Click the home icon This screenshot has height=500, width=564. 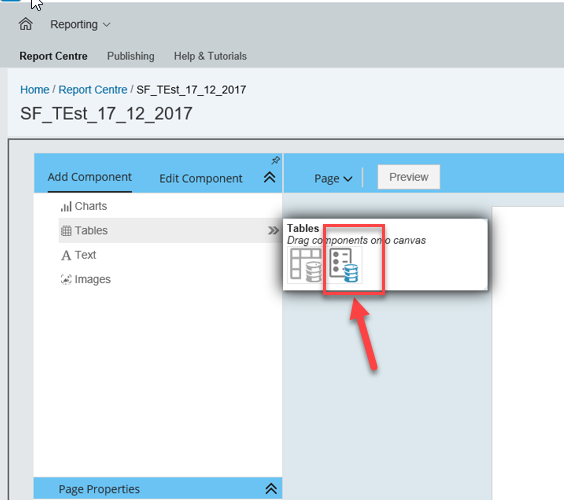click(x=26, y=24)
